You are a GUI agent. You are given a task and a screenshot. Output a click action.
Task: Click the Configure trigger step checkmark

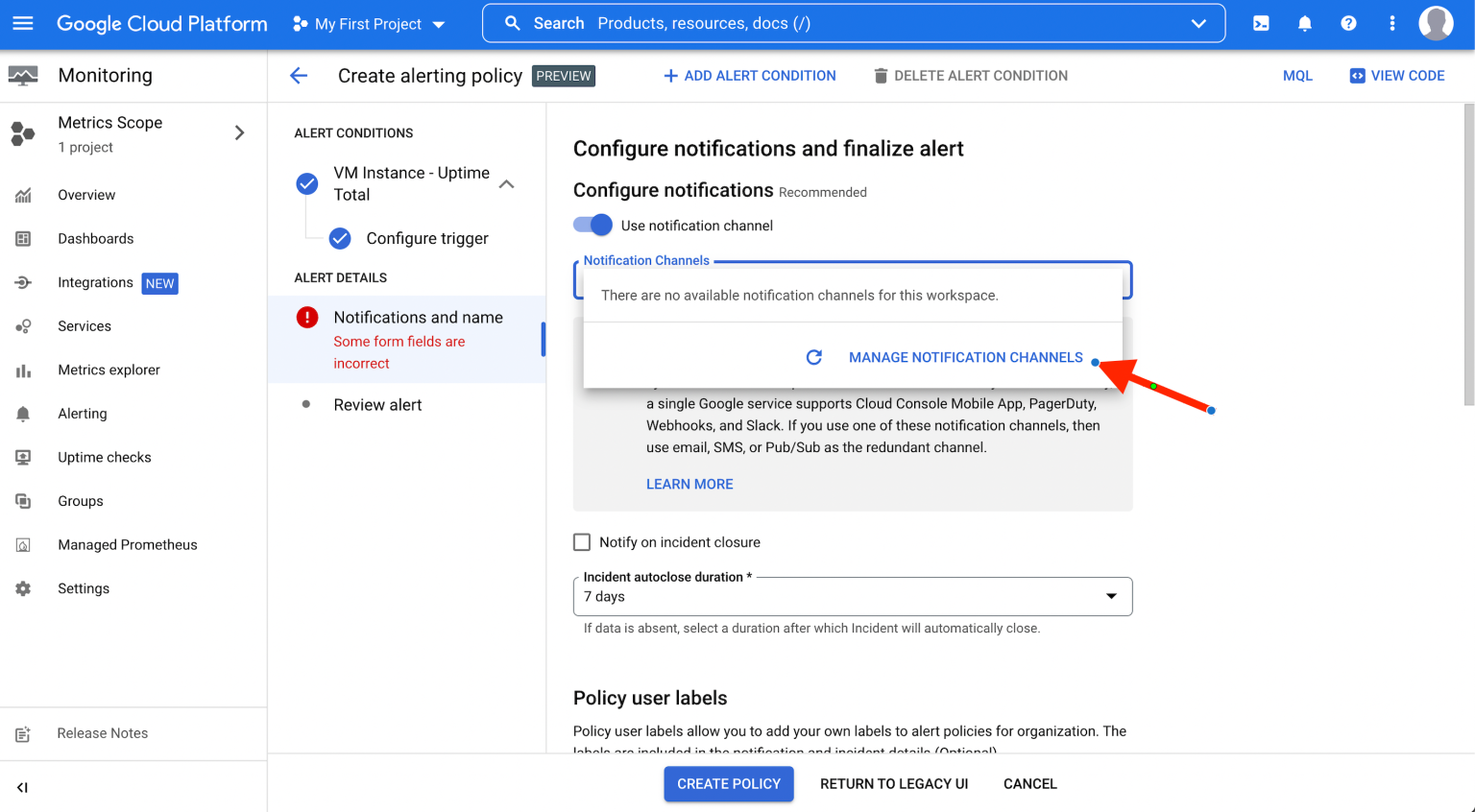340,238
